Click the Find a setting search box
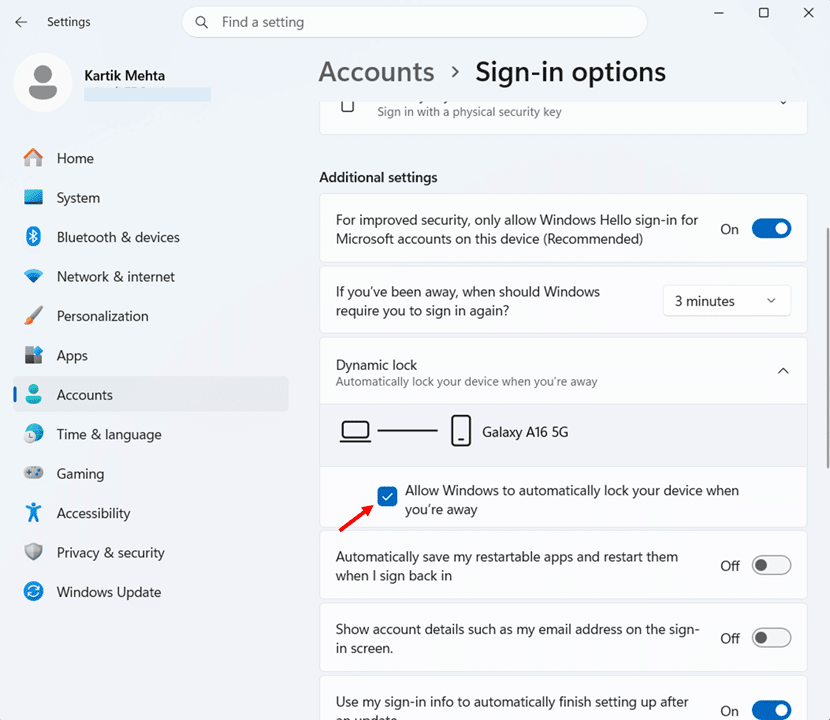 (414, 22)
